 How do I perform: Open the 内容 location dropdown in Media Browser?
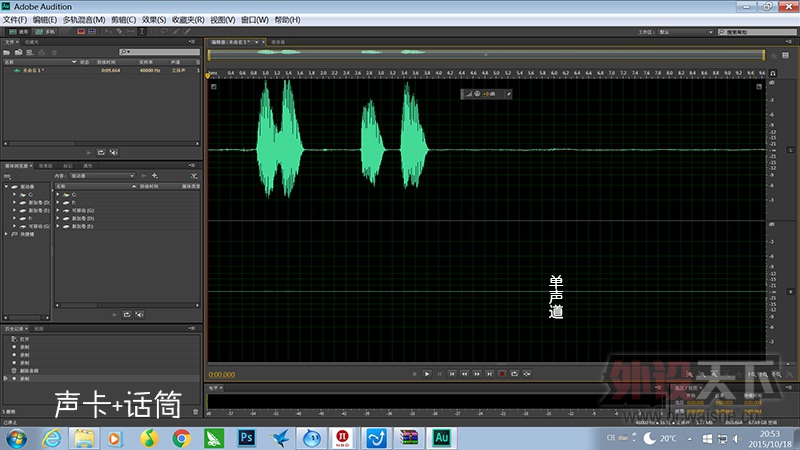point(102,176)
